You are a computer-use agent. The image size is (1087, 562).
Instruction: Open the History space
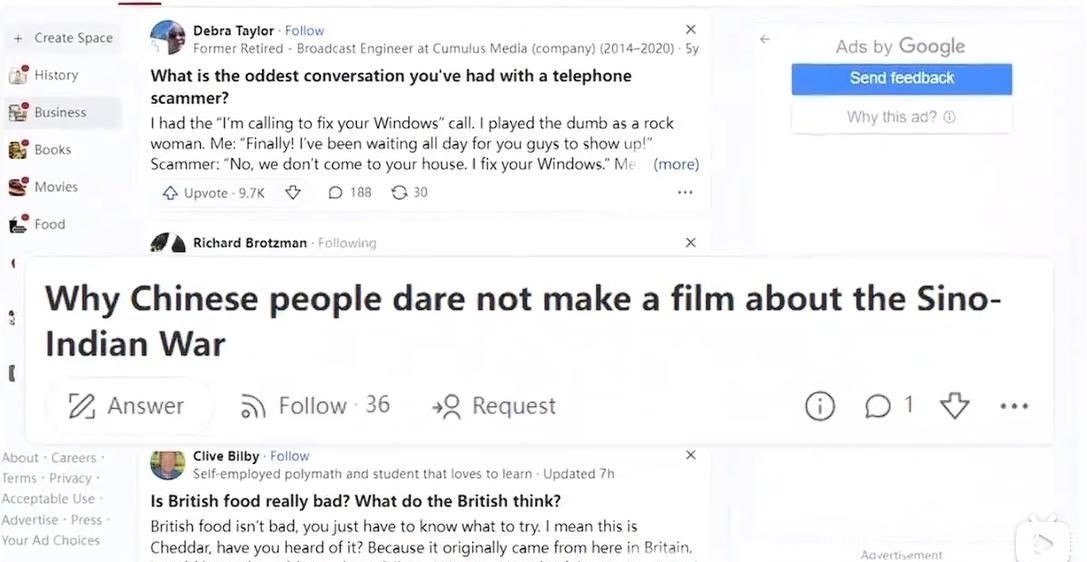[55, 75]
